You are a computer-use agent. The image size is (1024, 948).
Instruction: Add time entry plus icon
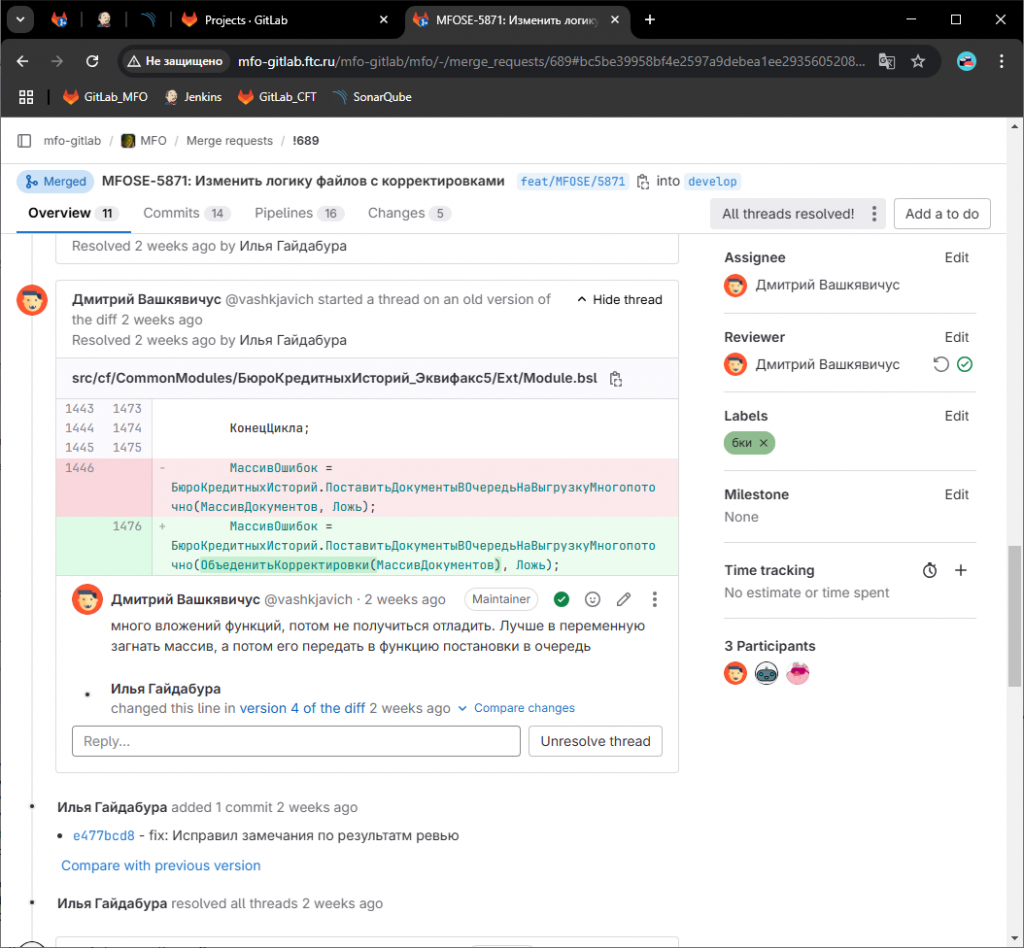(x=961, y=570)
